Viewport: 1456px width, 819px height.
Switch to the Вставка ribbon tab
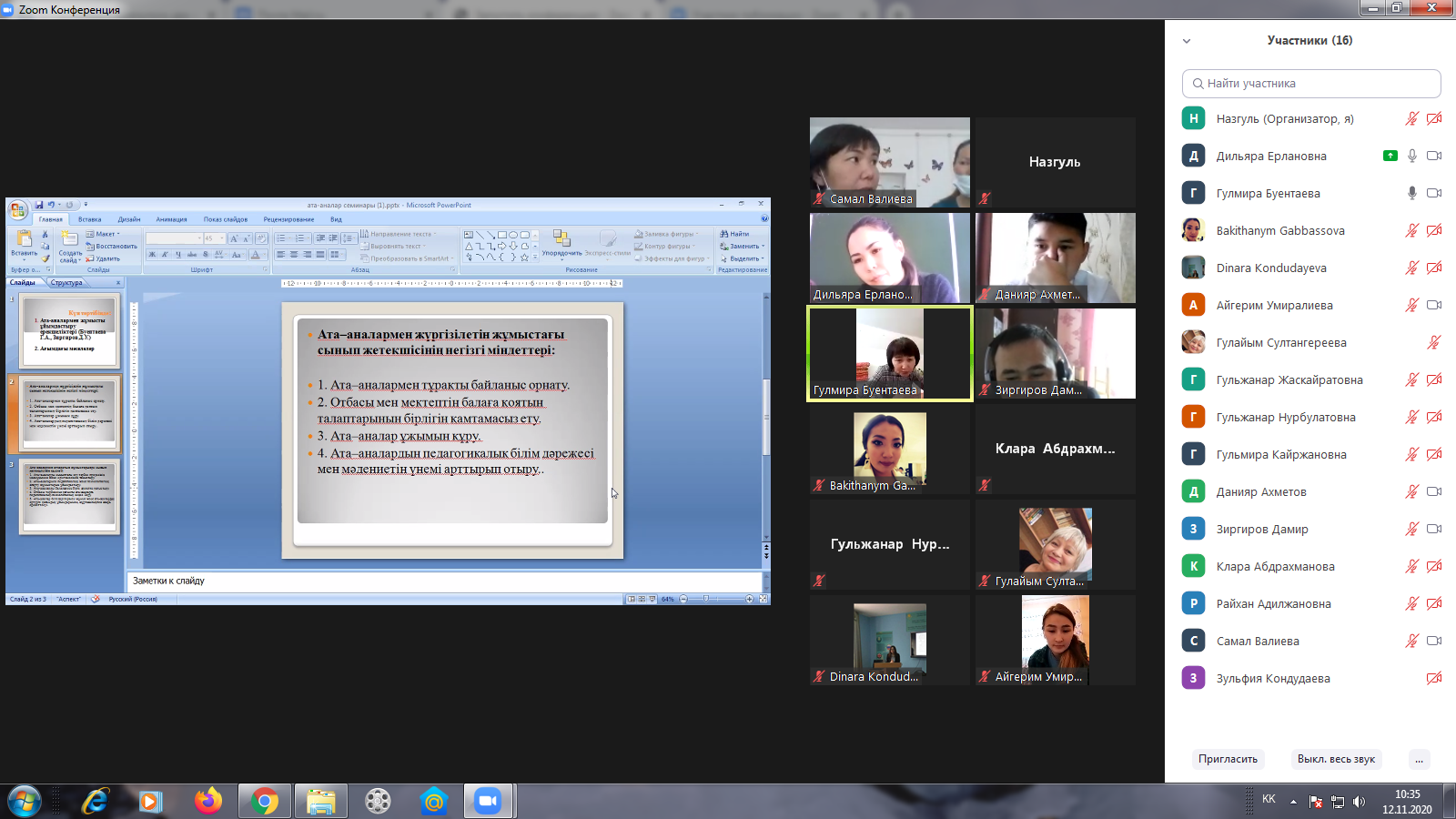pyautogui.click(x=89, y=219)
